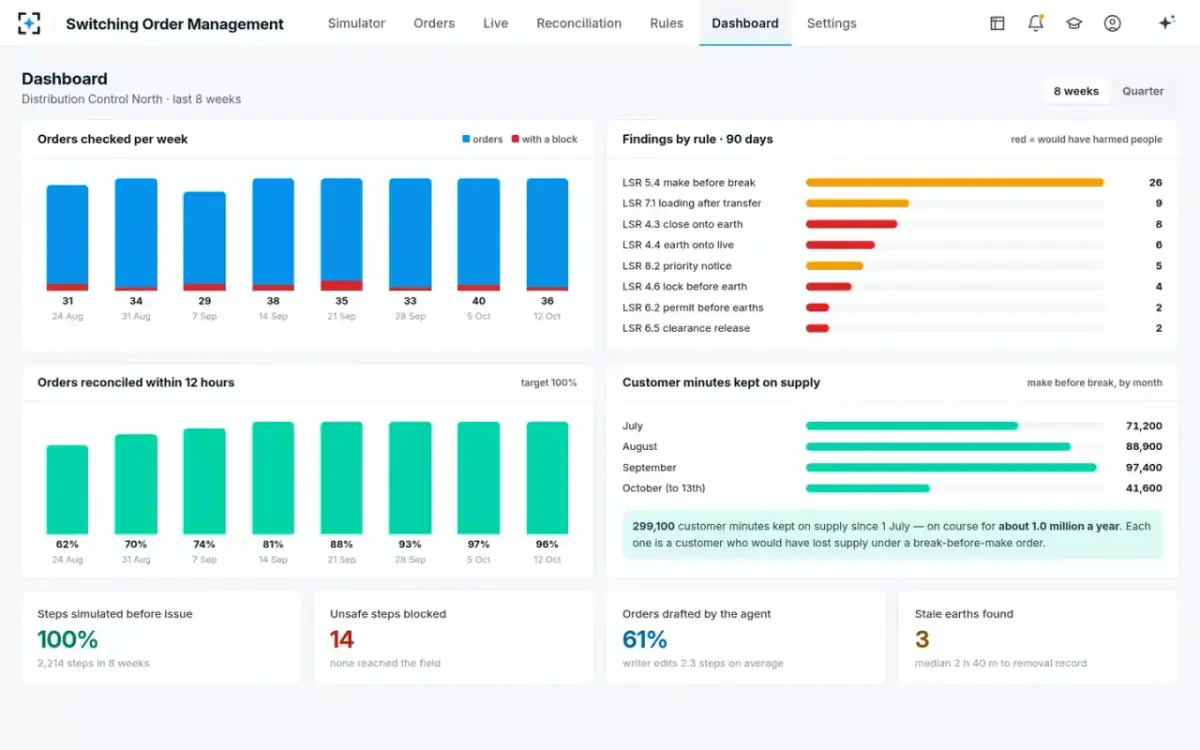
Task: Click the target 100% label
Action: point(549,383)
